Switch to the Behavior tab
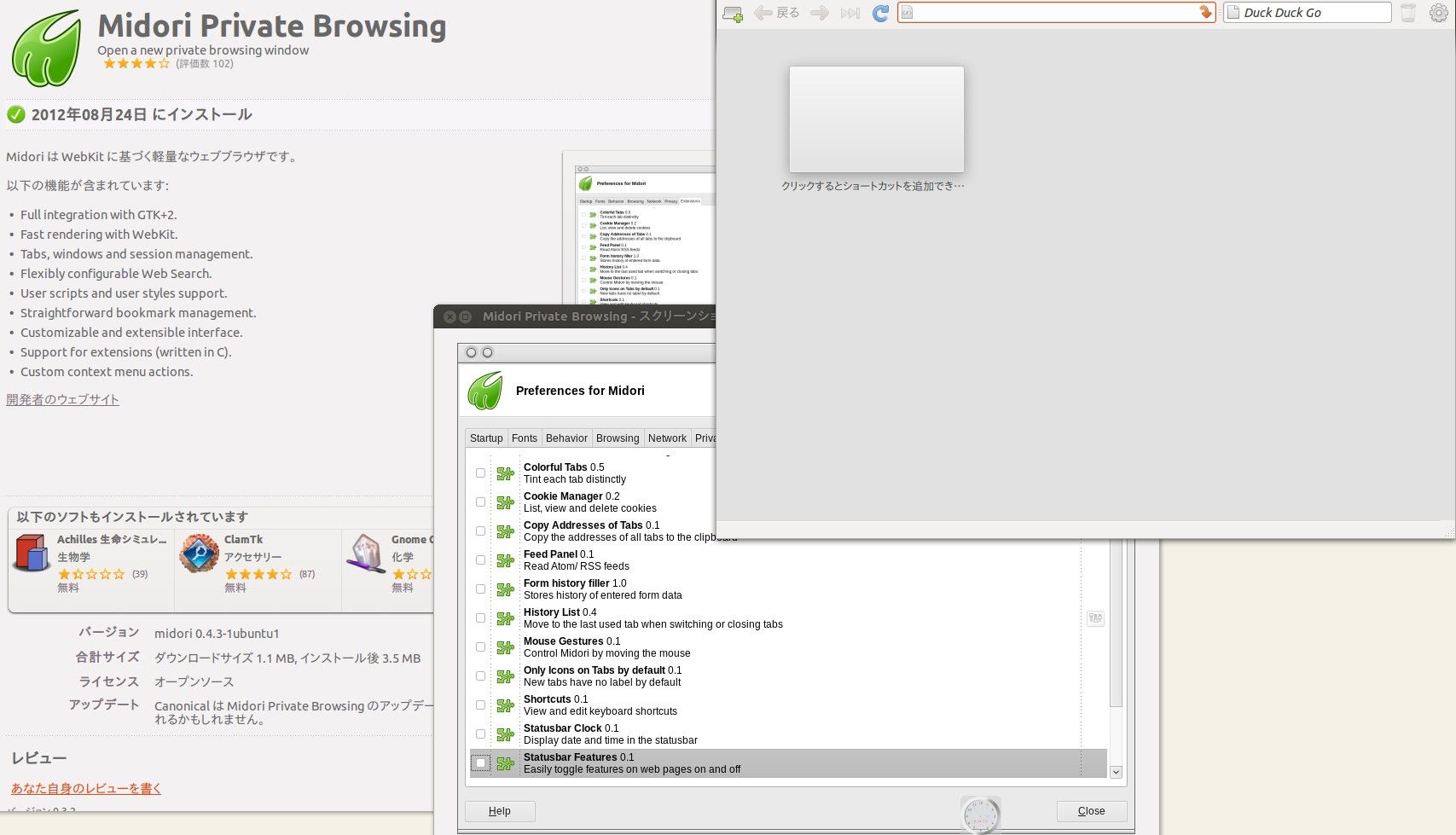This screenshot has width=1456, height=835. [566, 438]
